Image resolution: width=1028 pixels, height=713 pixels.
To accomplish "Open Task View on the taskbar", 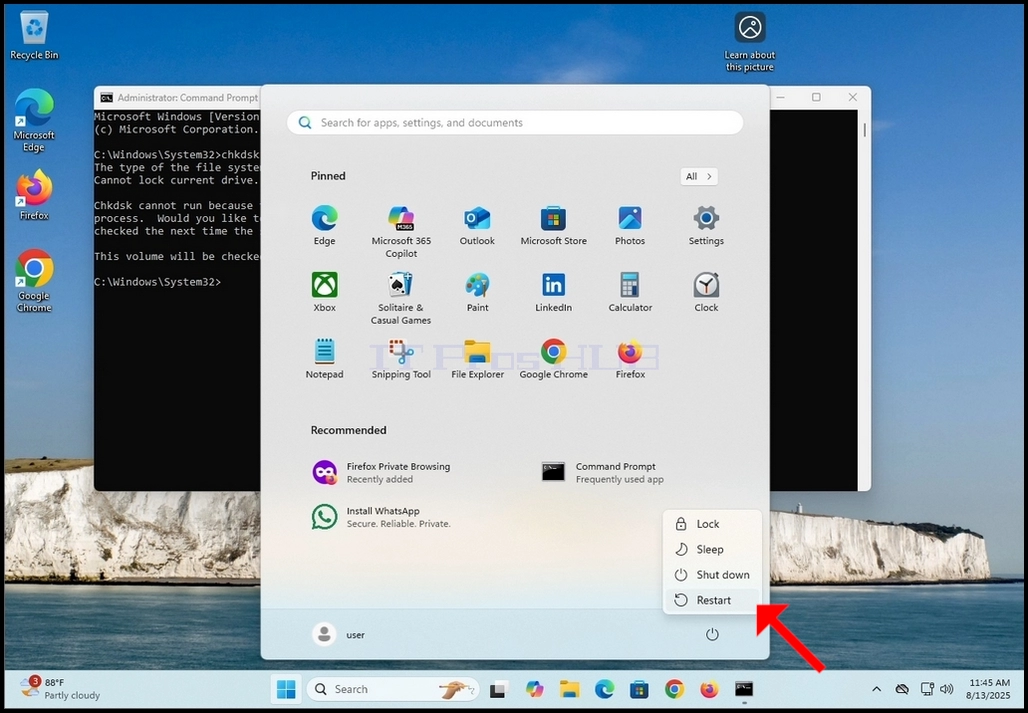I will pos(500,689).
